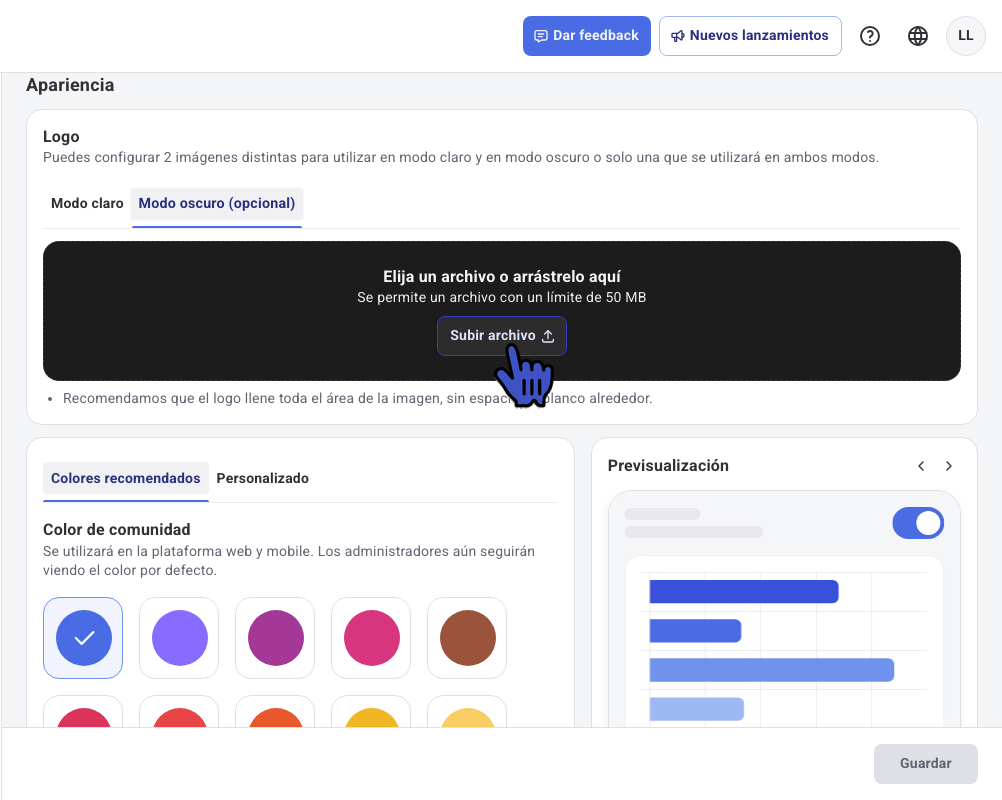Go to next preview with right chevron

pos(948,466)
